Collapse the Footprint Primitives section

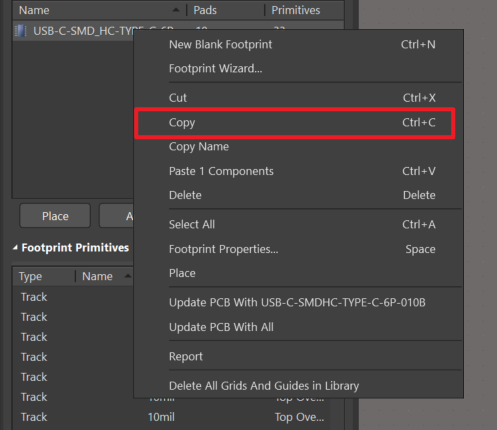click(15, 248)
